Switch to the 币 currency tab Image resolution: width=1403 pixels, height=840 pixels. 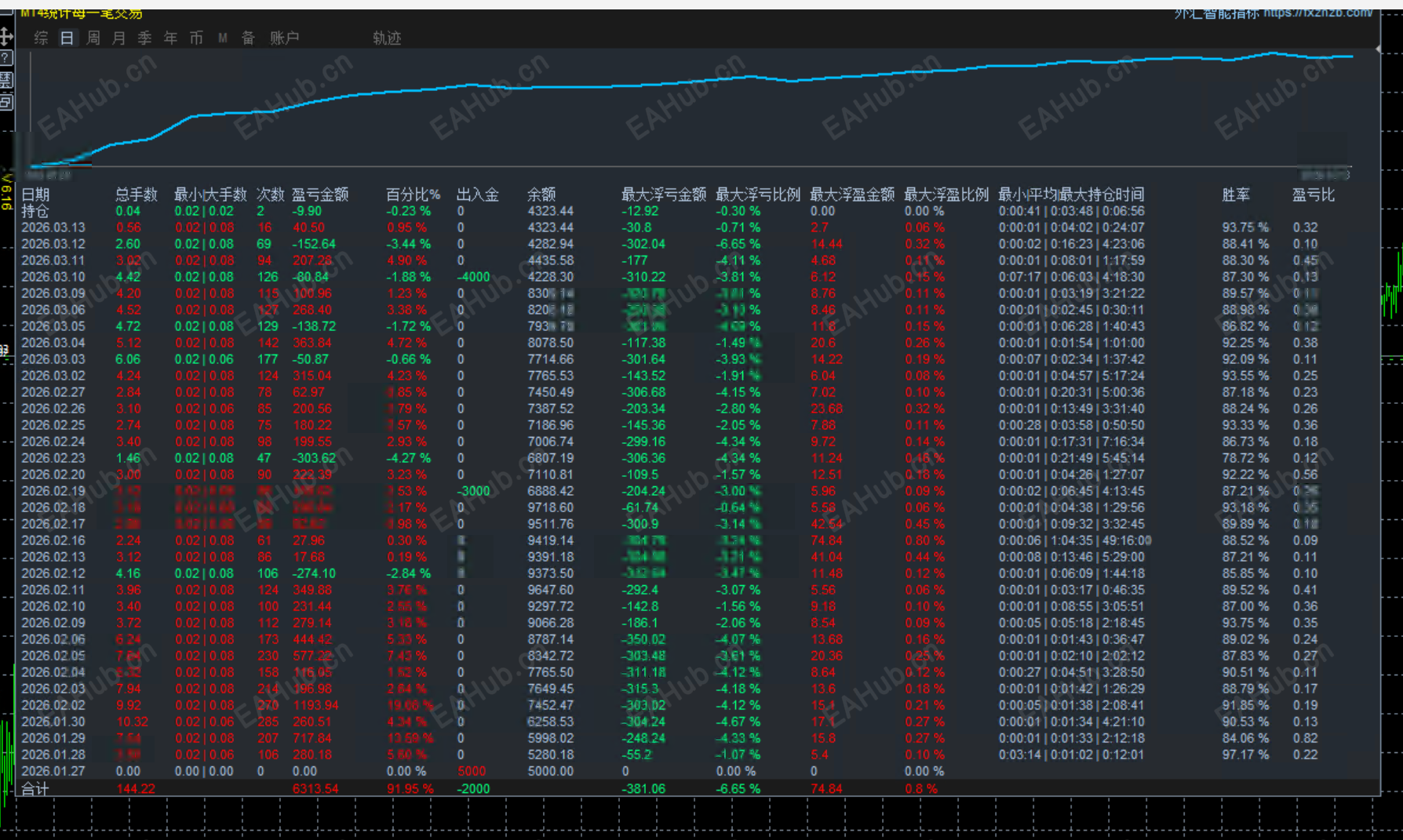coord(197,38)
